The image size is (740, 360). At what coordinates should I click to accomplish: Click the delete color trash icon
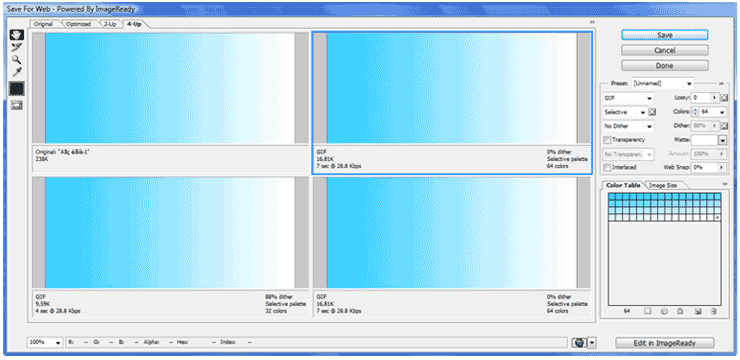[714, 312]
